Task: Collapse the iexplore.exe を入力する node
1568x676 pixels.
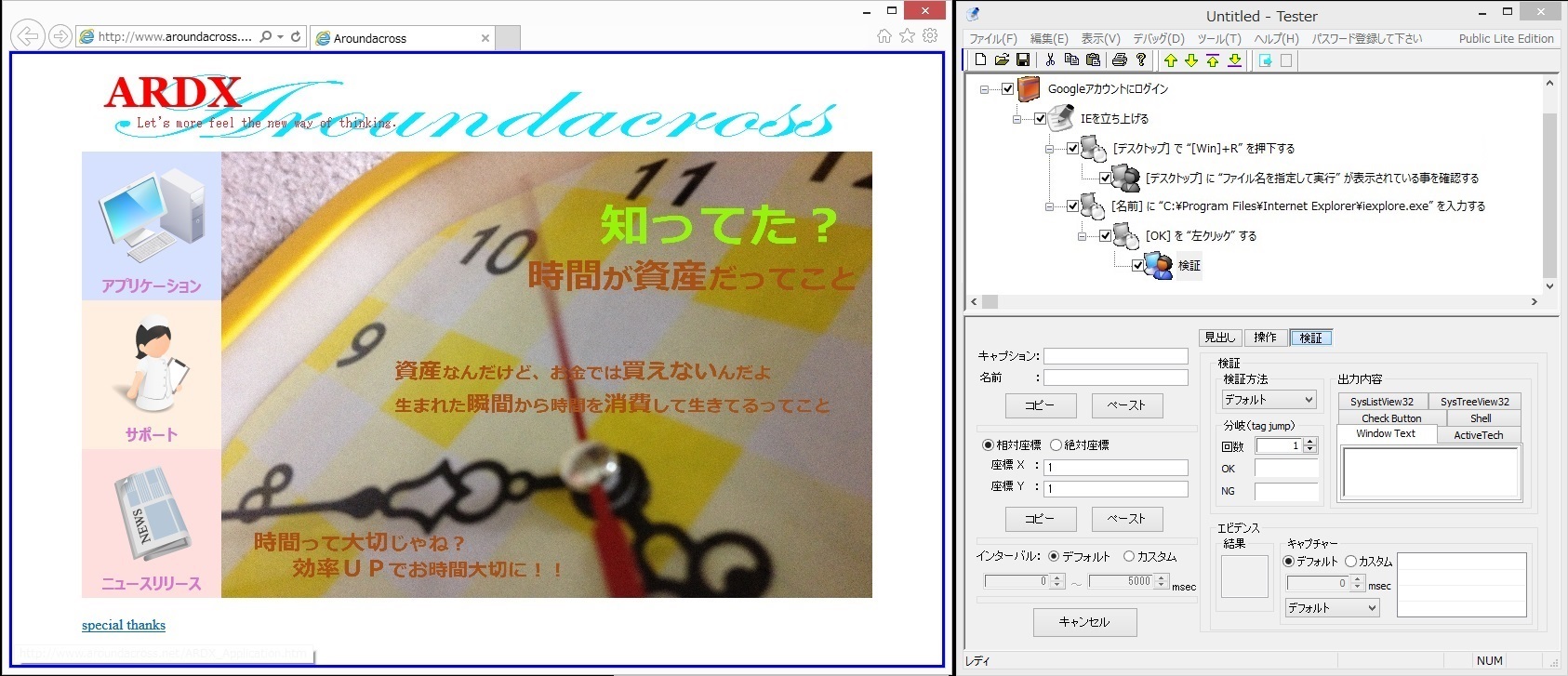Action: 1049,206
